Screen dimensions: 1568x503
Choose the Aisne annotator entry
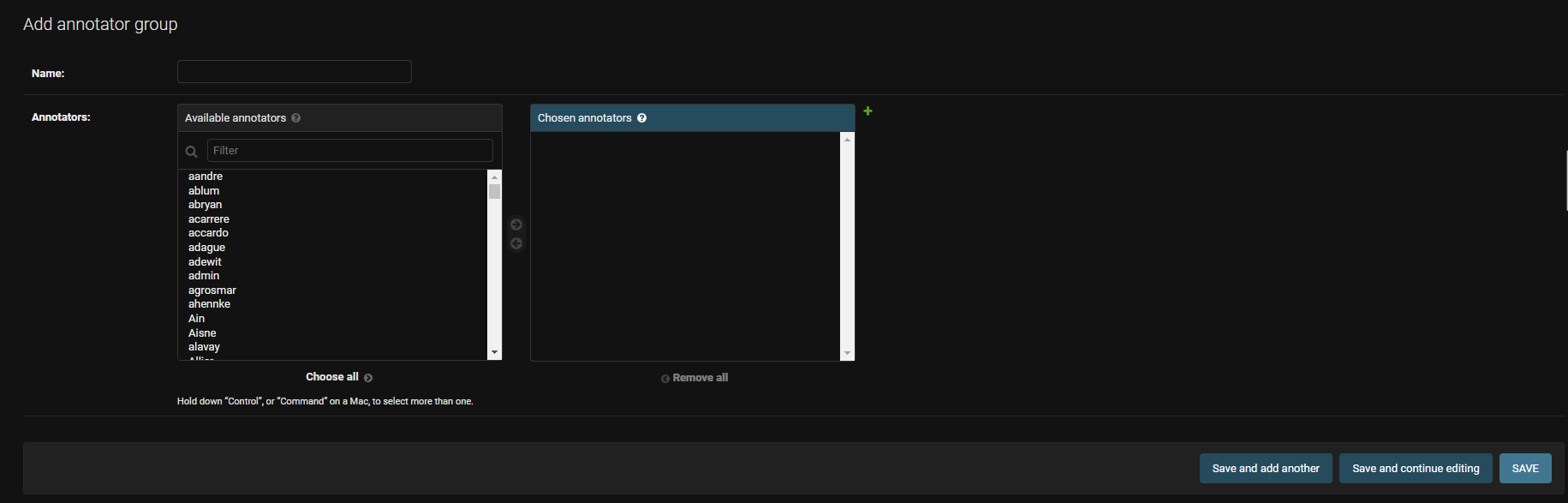tap(202, 333)
